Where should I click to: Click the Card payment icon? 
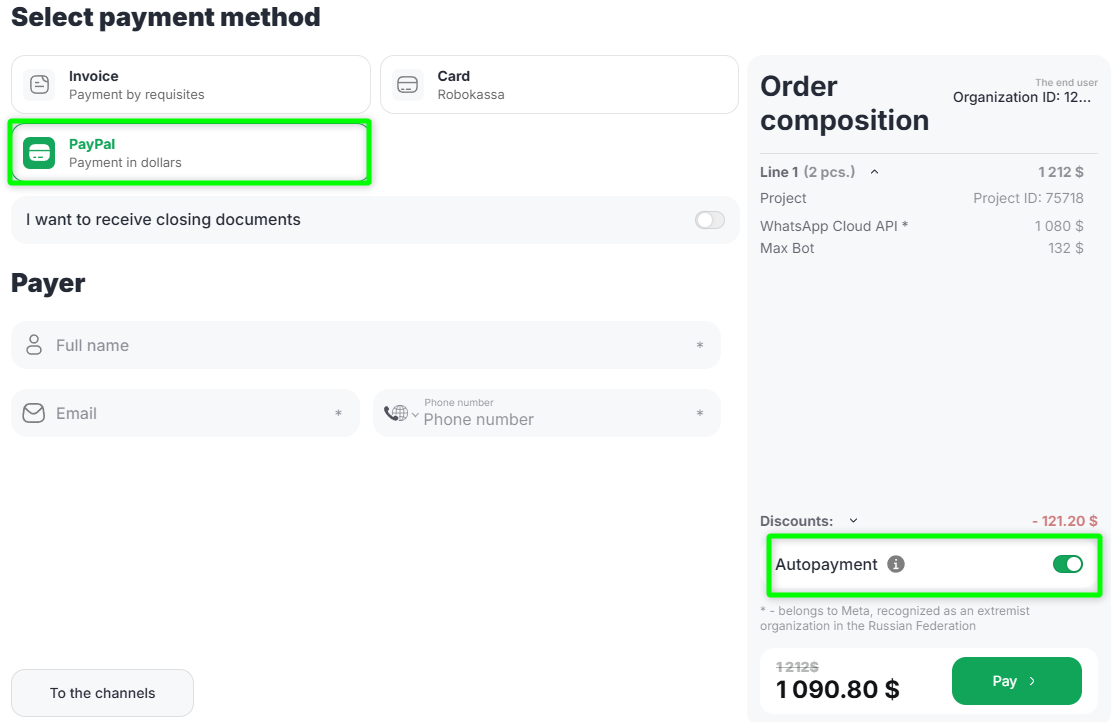pos(408,85)
